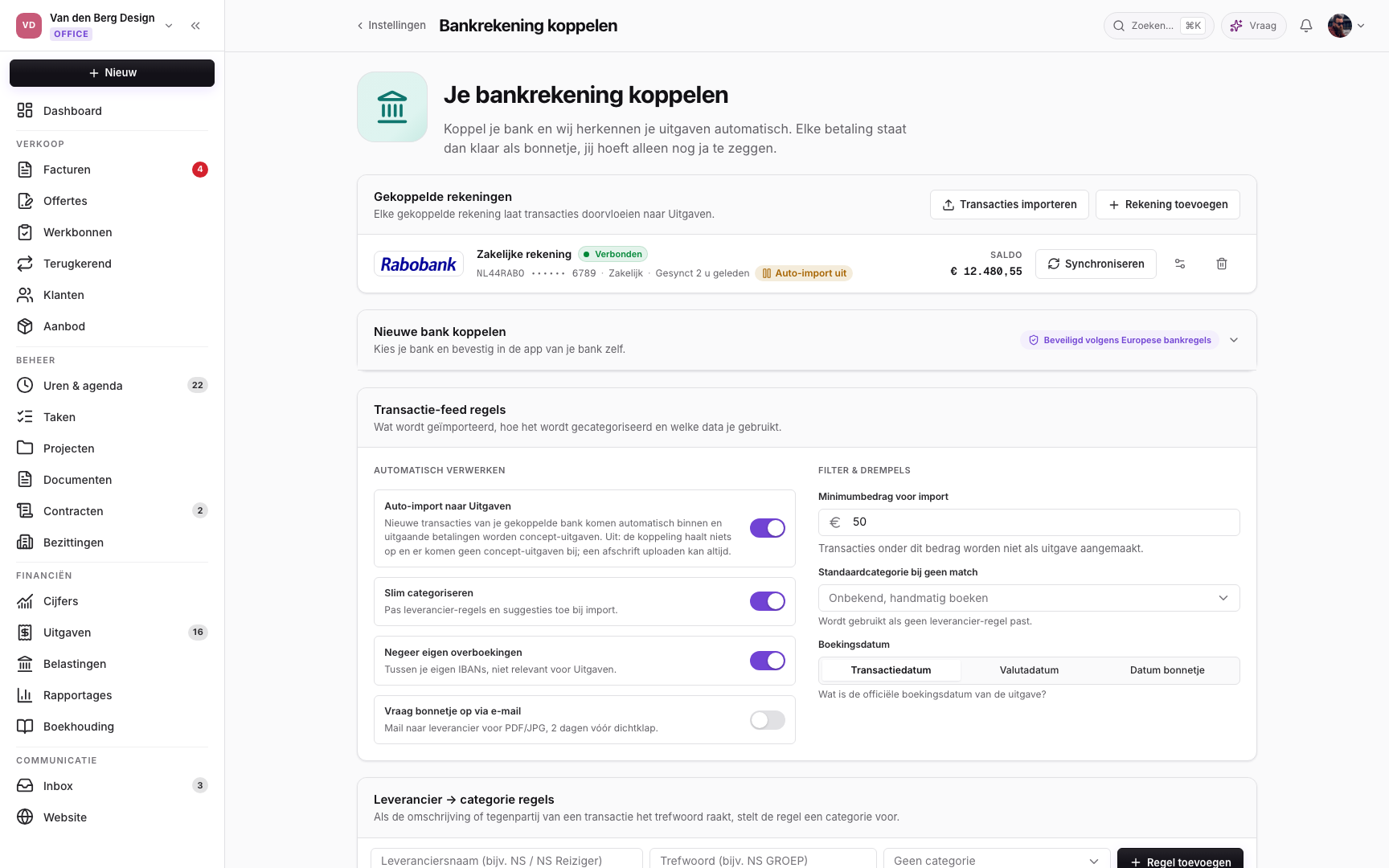Focus the Minimumbedrag voor import field

1029,522
